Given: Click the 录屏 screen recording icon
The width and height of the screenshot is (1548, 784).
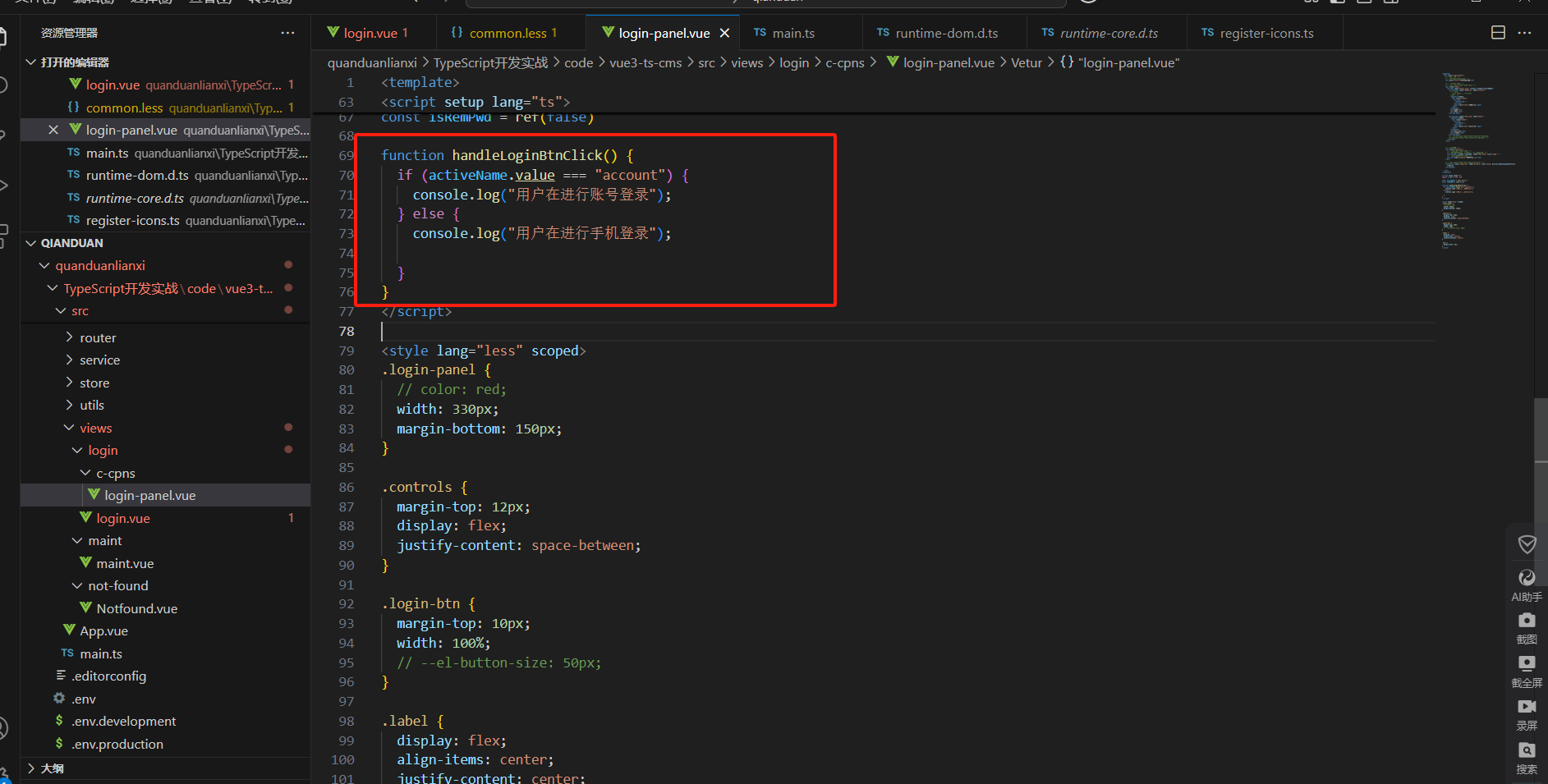Looking at the screenshot, I should point(1527,706).
